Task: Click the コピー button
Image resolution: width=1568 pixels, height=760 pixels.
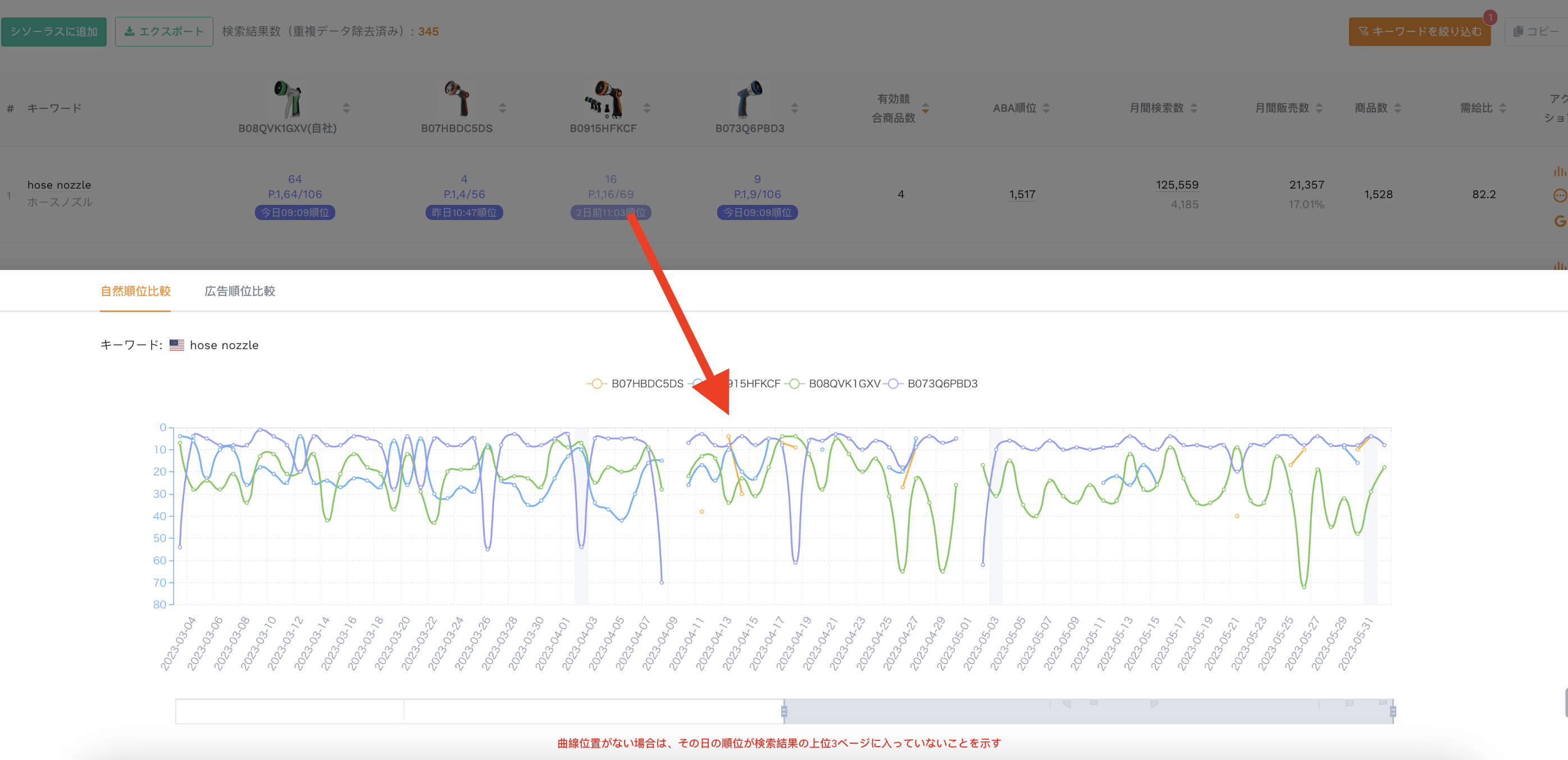Action: [x=1537, y=31]
